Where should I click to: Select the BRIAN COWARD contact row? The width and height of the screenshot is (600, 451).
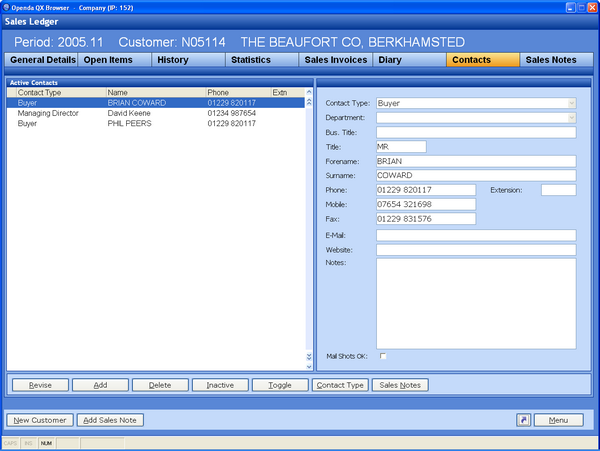pyautogui.click(x=156, y=103)
